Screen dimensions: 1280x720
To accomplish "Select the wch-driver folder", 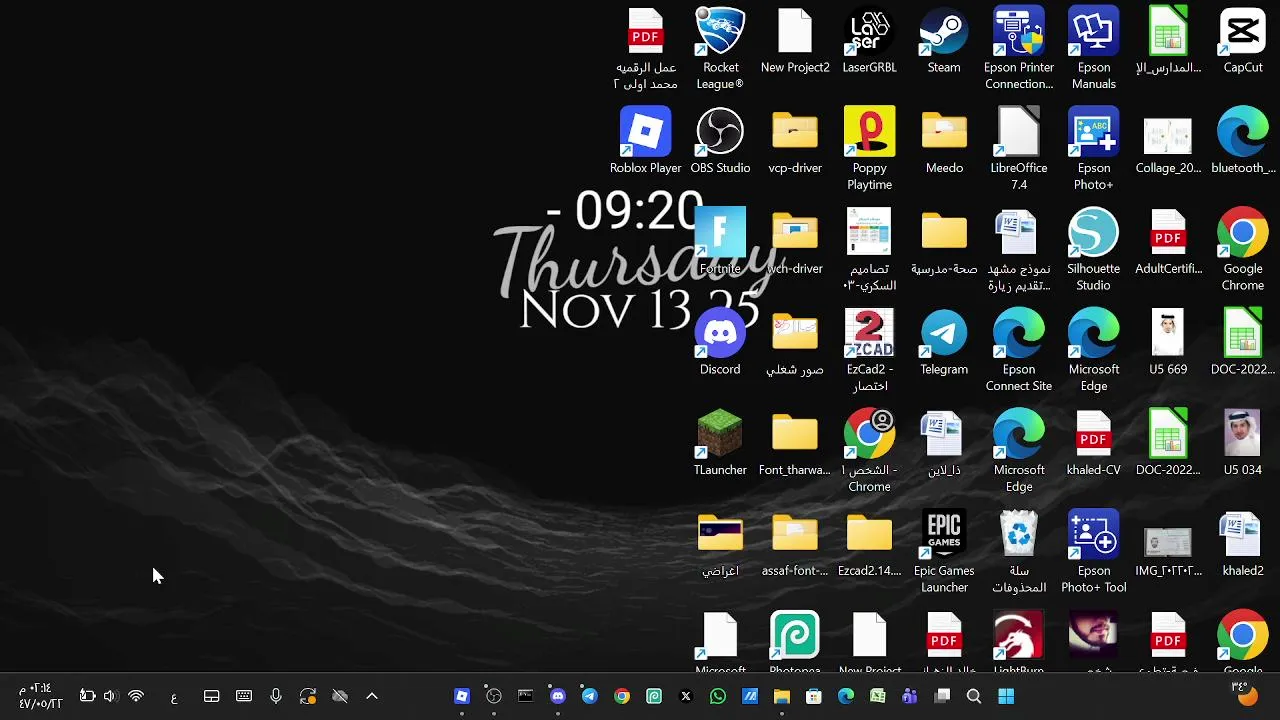I will point(795,241).
